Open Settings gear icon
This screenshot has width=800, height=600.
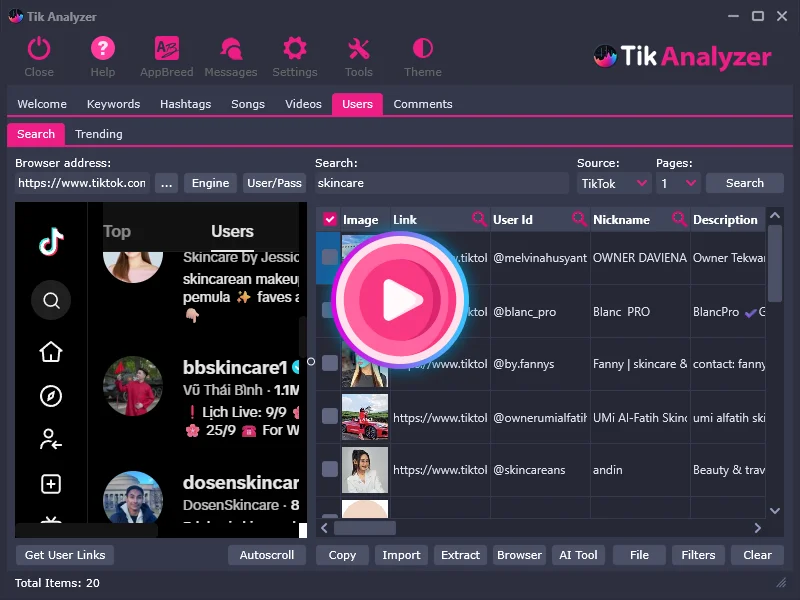point(294,49)
